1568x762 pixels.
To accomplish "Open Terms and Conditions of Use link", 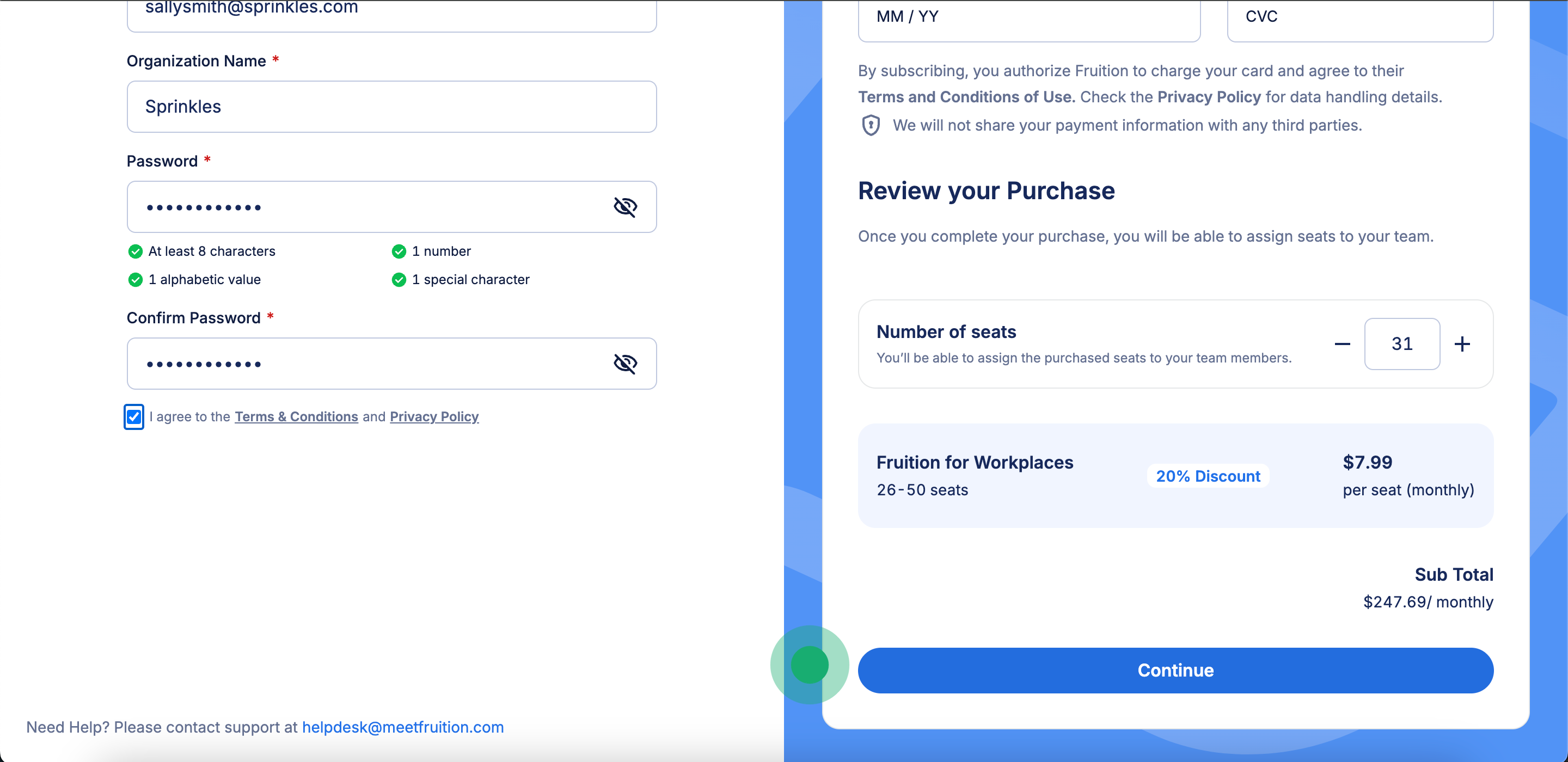I will coord(966,97).
